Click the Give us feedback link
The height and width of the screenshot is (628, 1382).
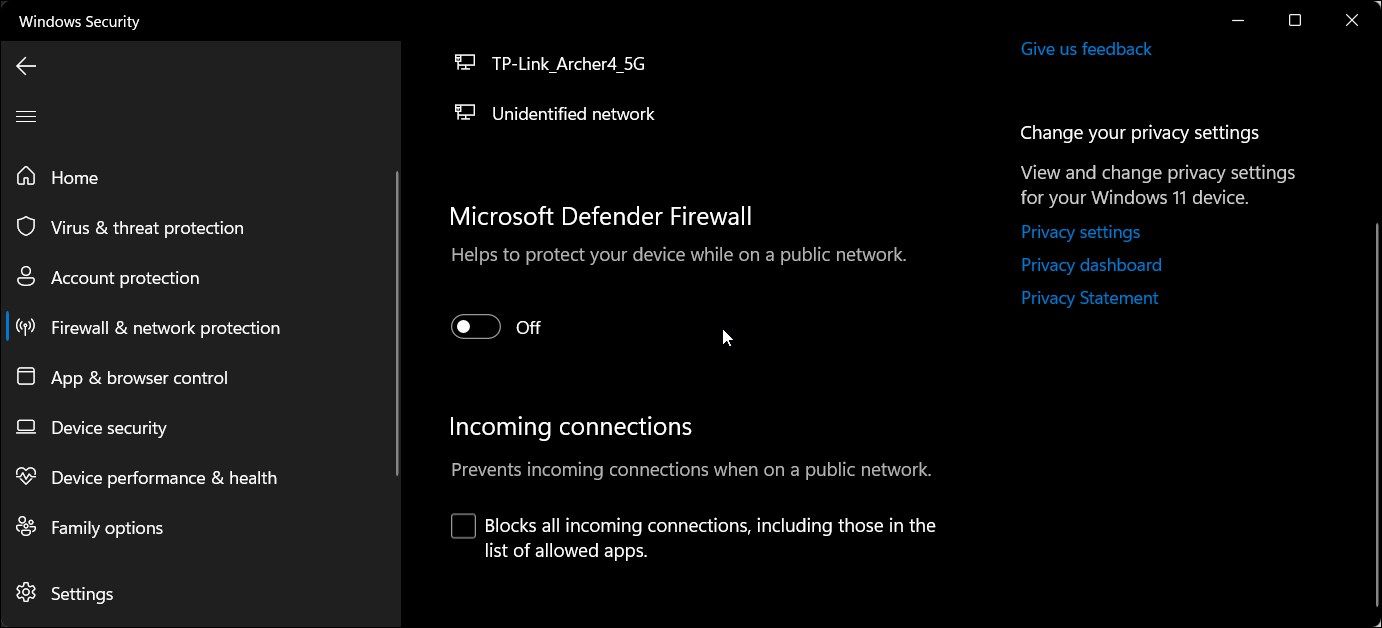(x=1085, y=48)
